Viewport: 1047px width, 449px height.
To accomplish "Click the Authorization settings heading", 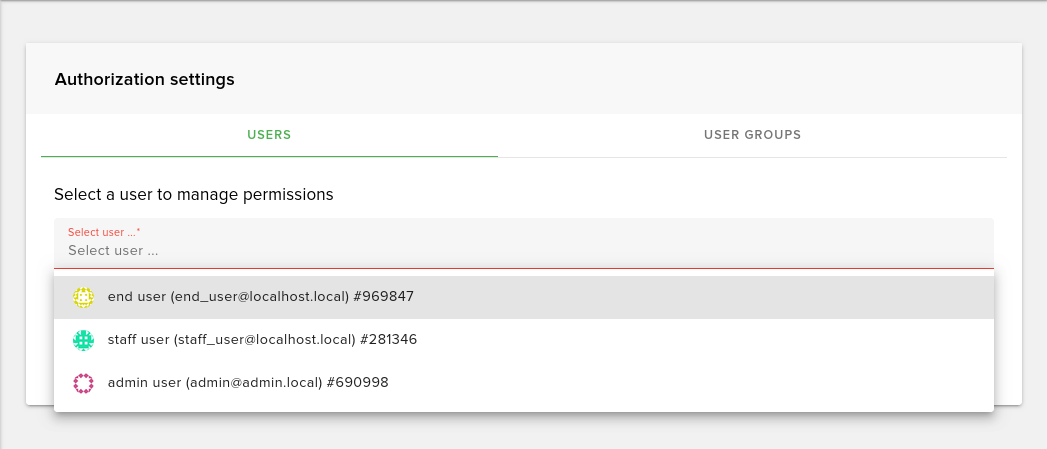I will coord(144,79).
